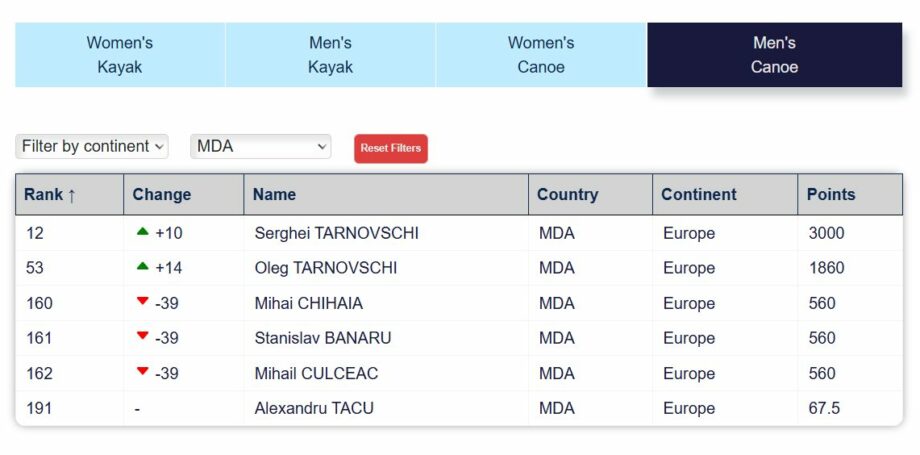
Task: Select the Men's Canoe tab
Action: pyautogui.click(x=774, y=55)
